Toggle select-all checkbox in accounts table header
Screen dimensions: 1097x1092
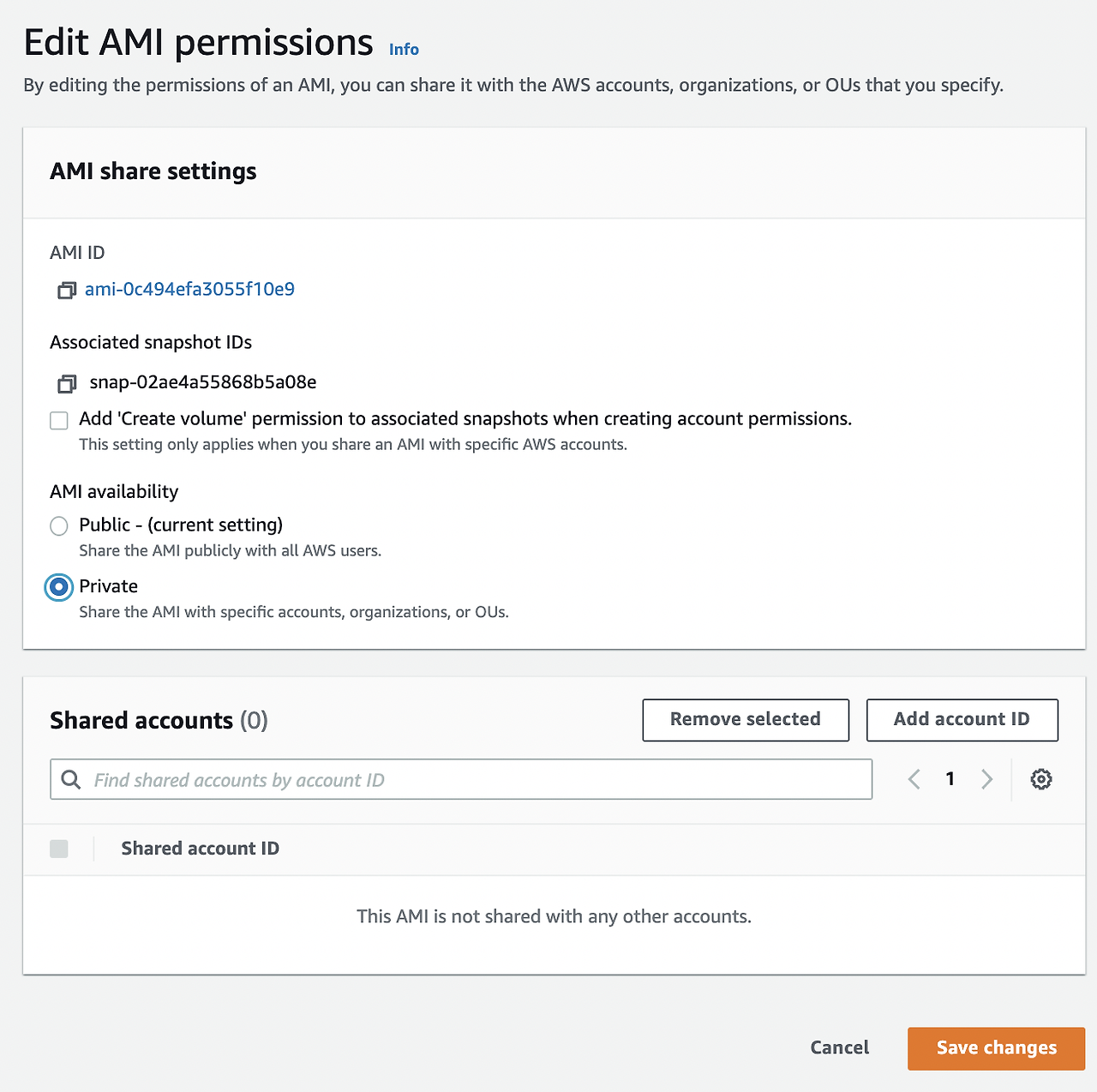tap(59, 849)
